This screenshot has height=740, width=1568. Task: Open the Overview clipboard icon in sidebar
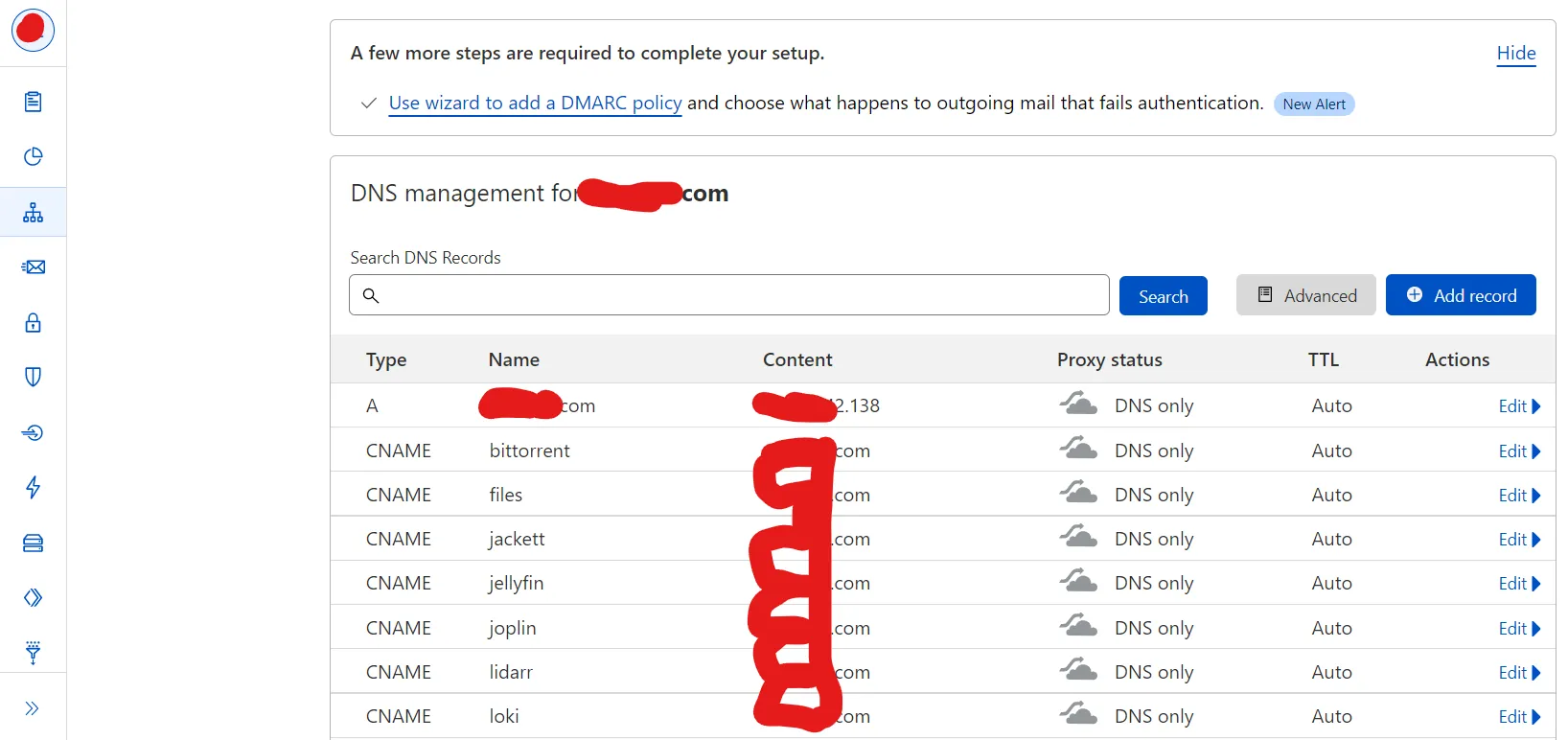pos(33,102)
